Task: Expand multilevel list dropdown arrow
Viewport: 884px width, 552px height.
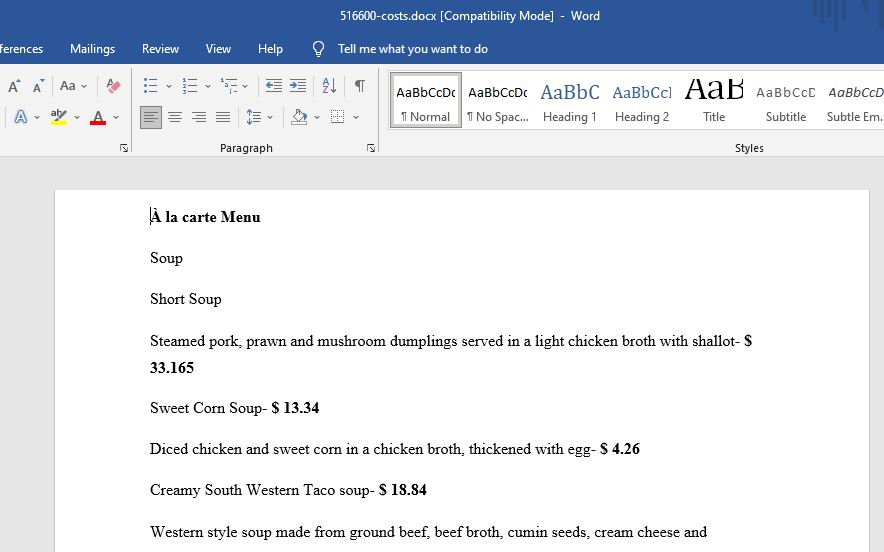Action: (x=245, y=86)
